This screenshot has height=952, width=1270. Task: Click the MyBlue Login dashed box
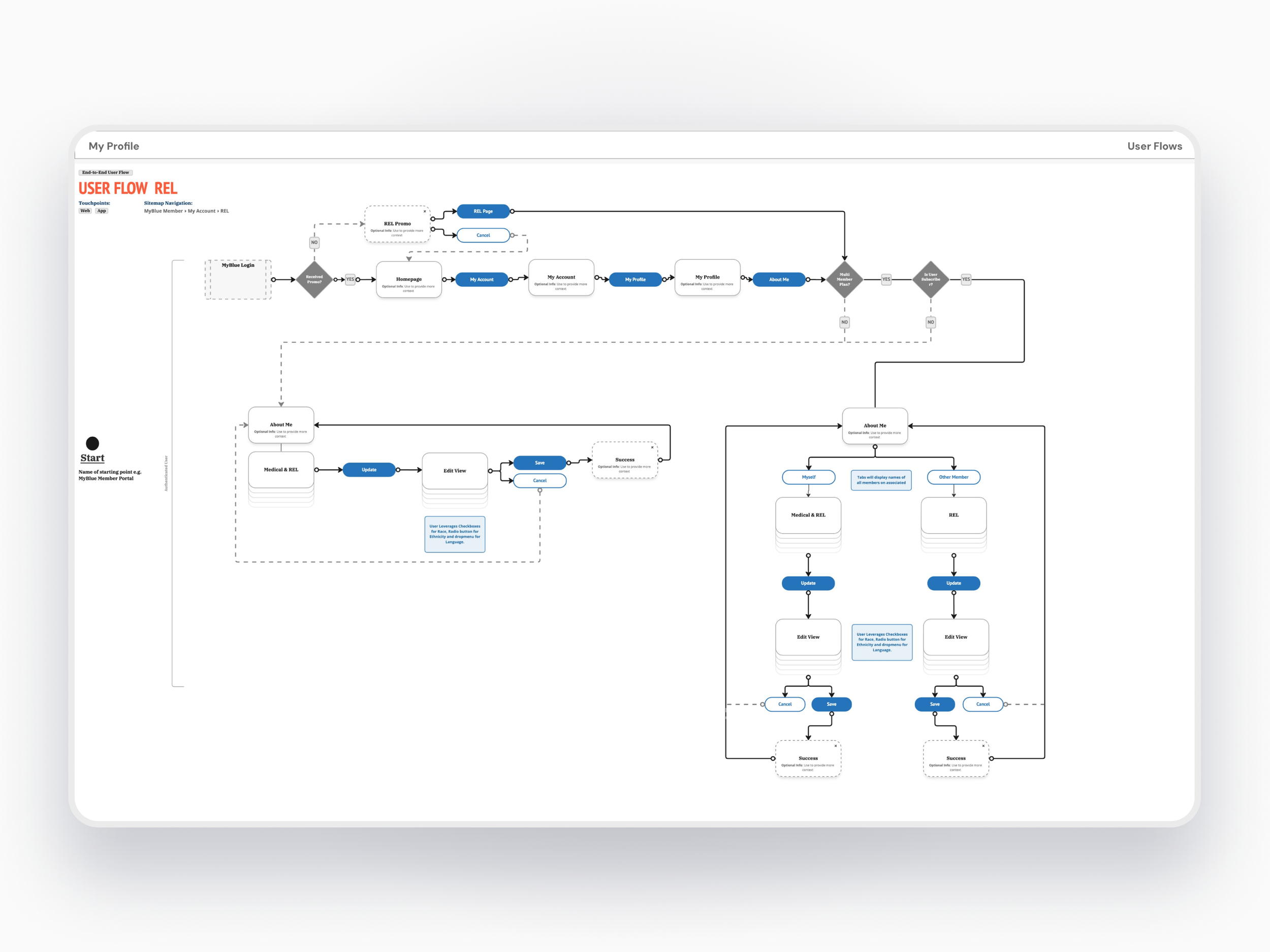[x=238, y=279]
